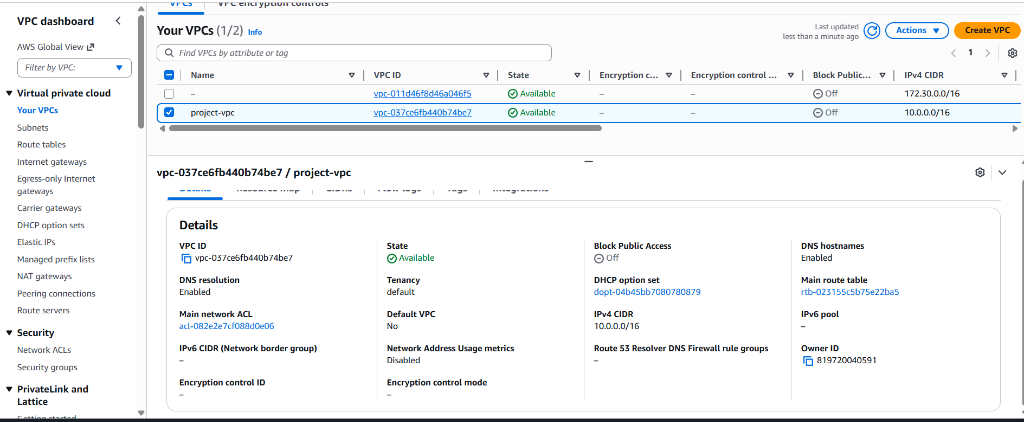Focus the Find VPCs search field
Screen dimensions: 1024x422
coord(354,53)
